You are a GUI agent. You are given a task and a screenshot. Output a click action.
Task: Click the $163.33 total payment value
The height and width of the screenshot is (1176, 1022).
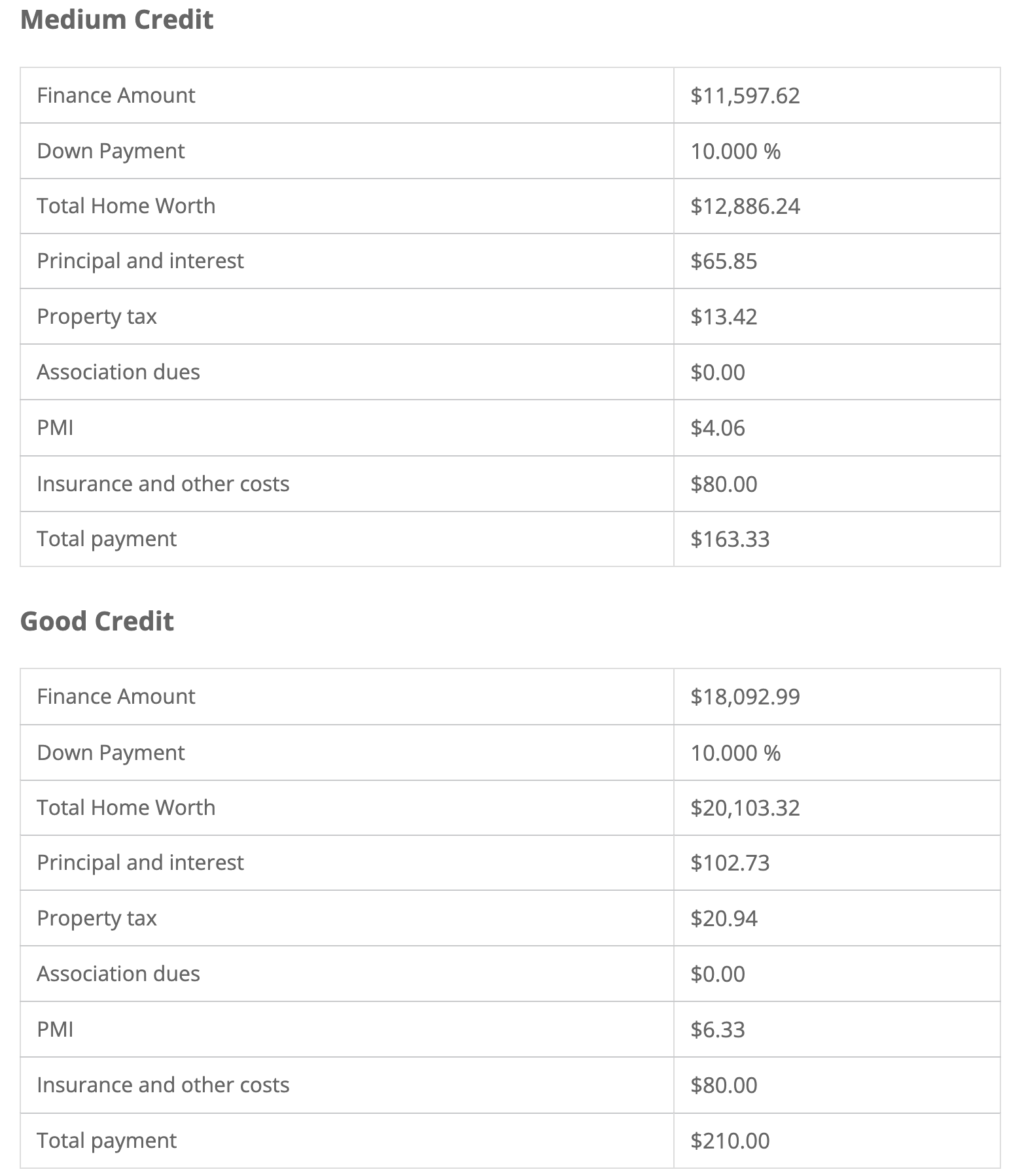pyautogui.click(x=730, y=540)
